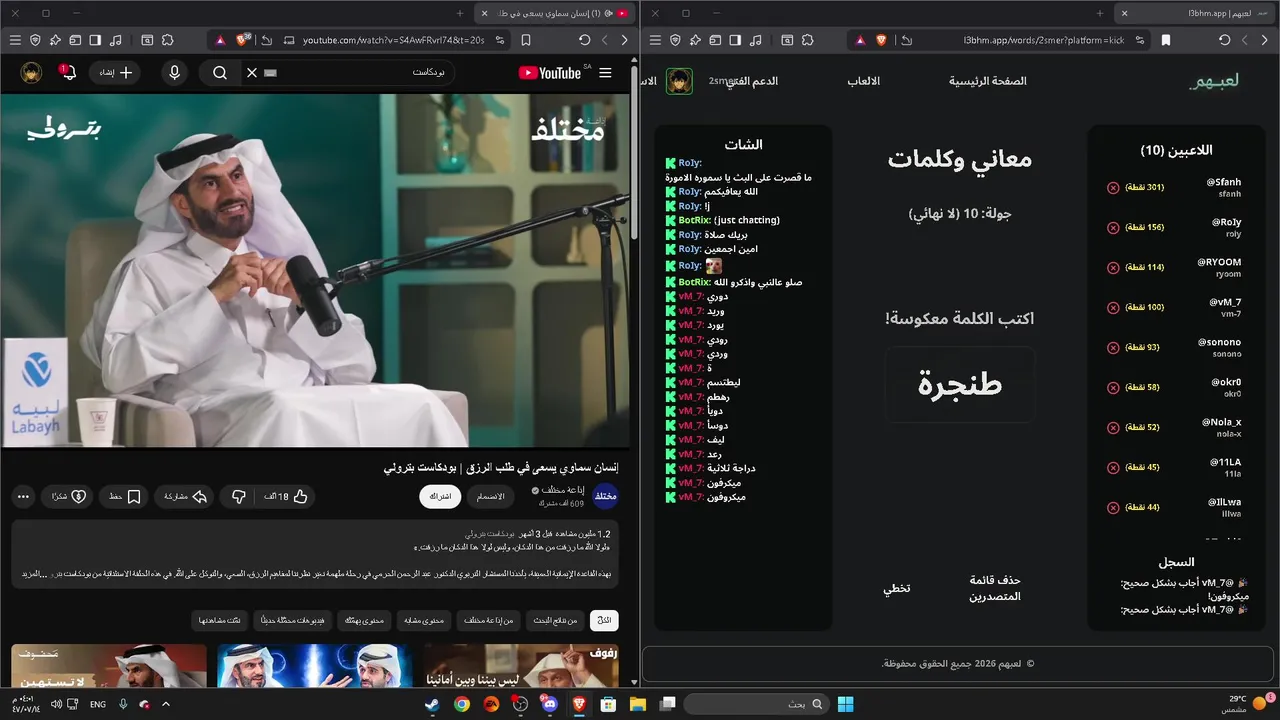Reload the YouTube page in left browser
This screenshot has width=1280, height=720.
click(584, 40)
